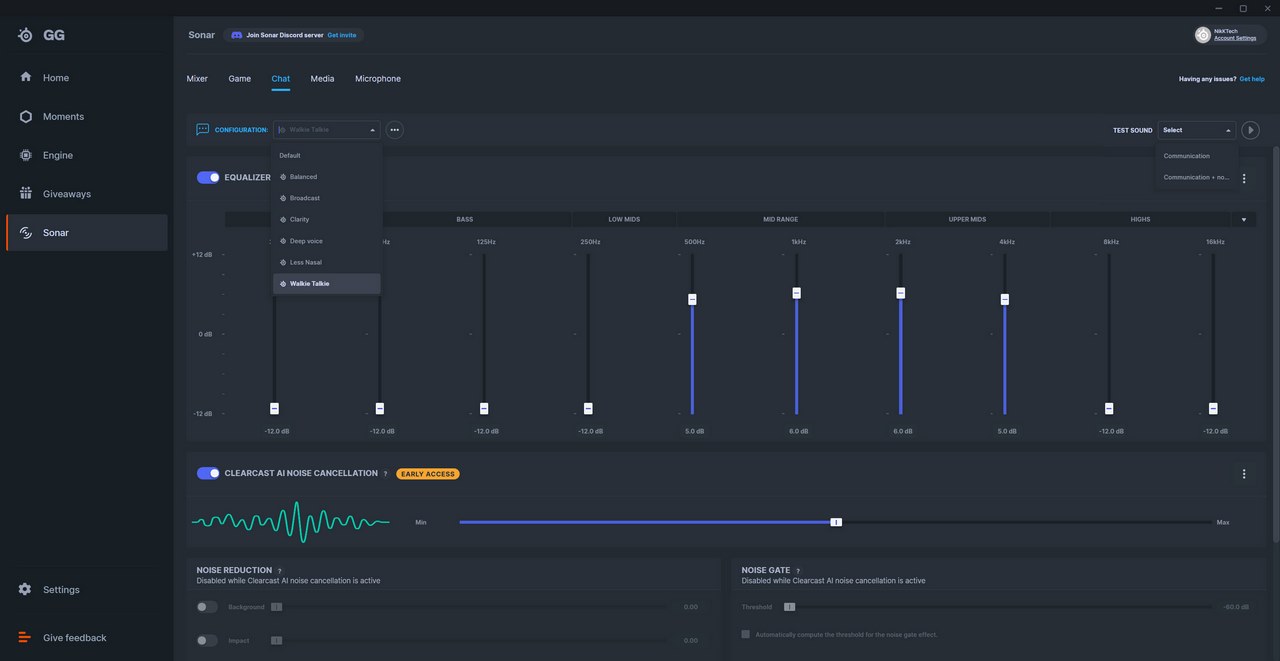This screenshot has width=1280, height=661.
Task: Click the Get invite link
Action: click(x=342, y=35)
